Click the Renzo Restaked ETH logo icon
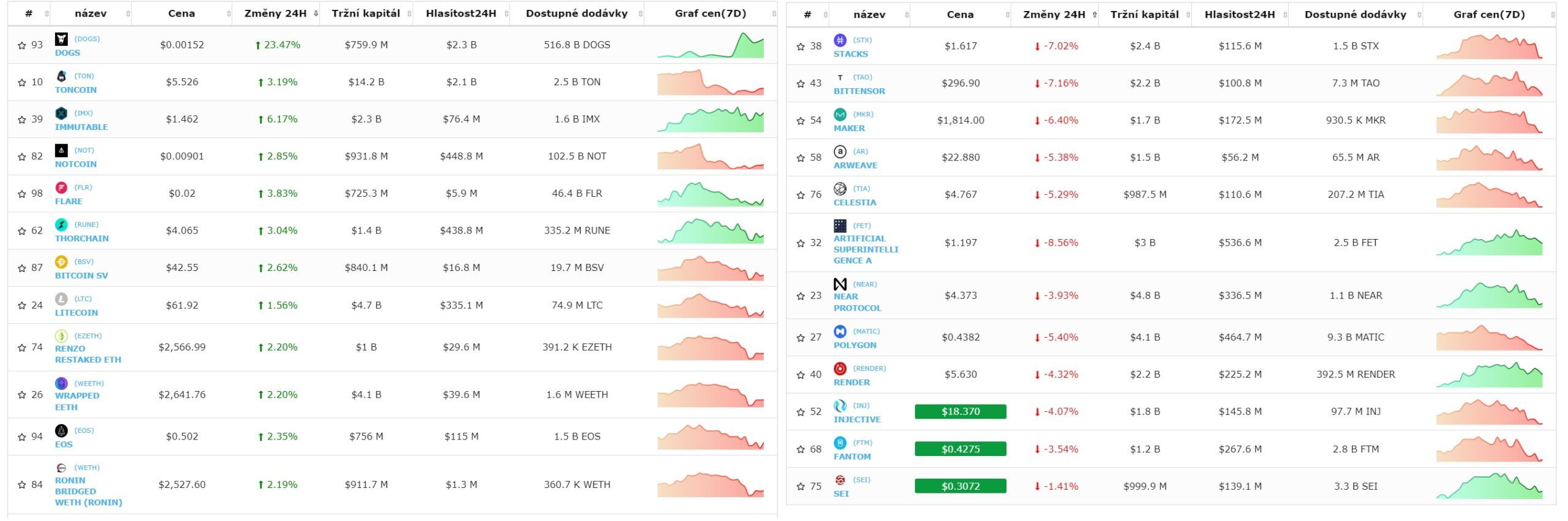This screenshot has width=1568, height=521. 61,336
